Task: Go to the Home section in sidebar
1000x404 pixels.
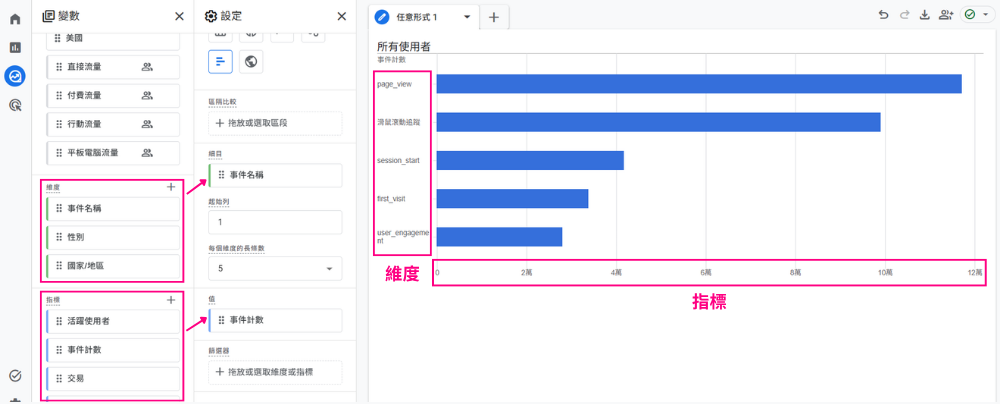Action: tap(15, 19)
